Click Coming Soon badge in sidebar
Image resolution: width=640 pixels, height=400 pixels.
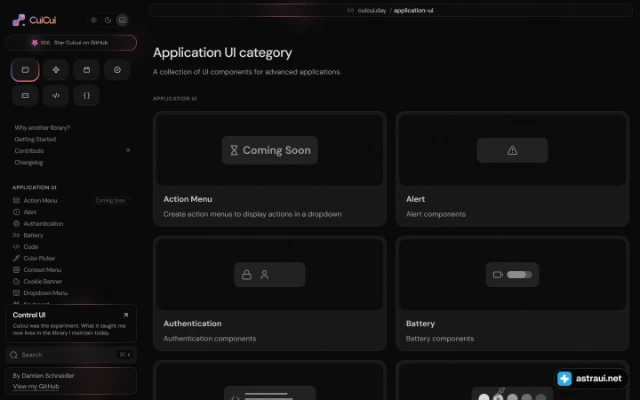[x=110, y=200]
